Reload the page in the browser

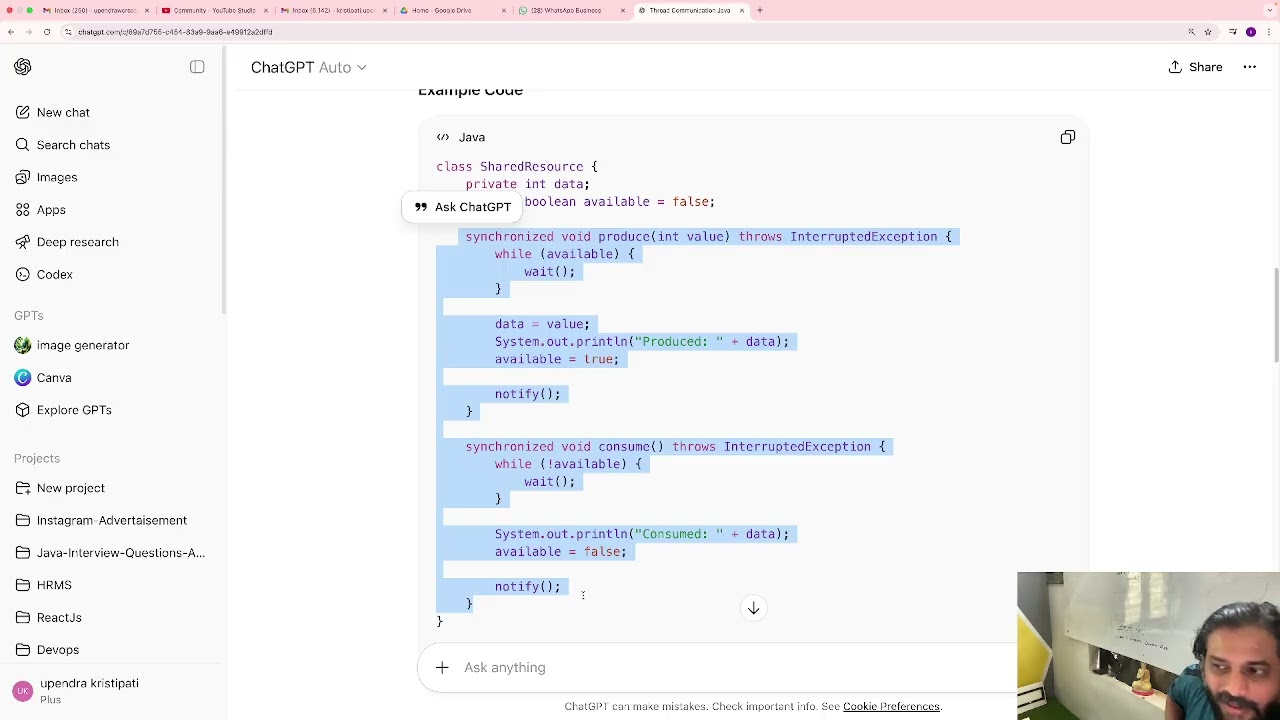tap(46, 32)
